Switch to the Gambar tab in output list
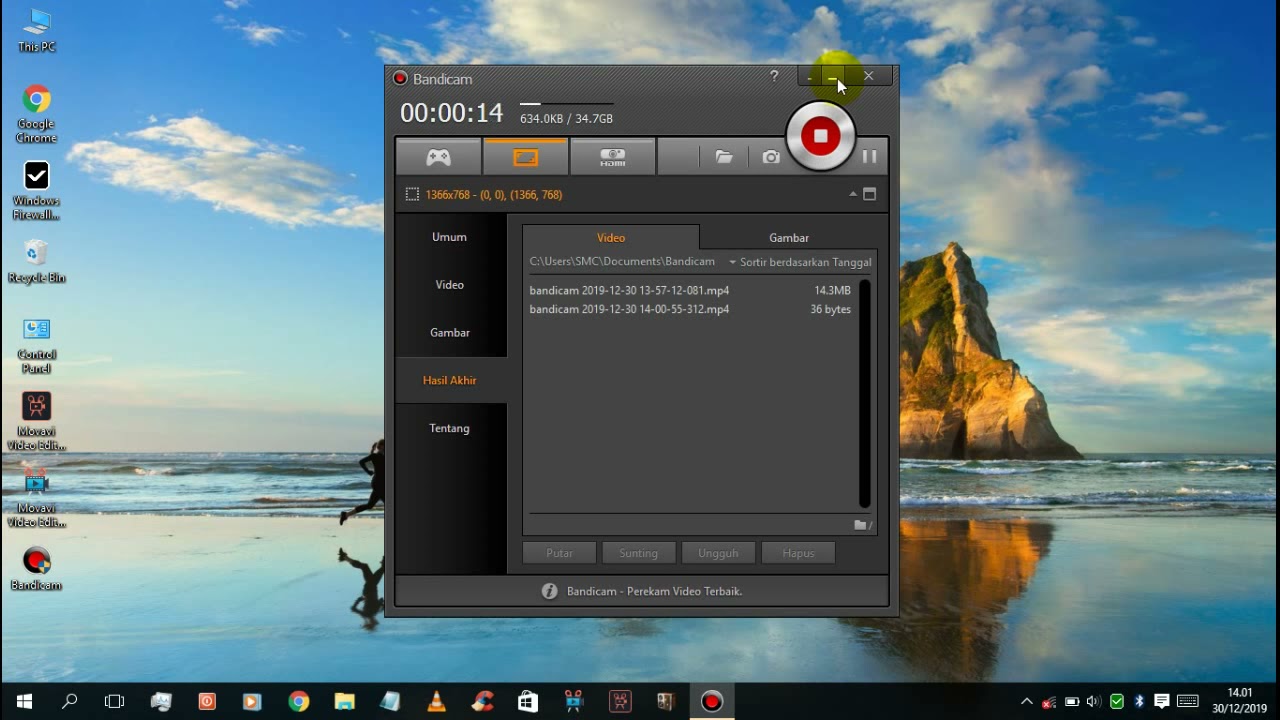 tap(789, 238)
